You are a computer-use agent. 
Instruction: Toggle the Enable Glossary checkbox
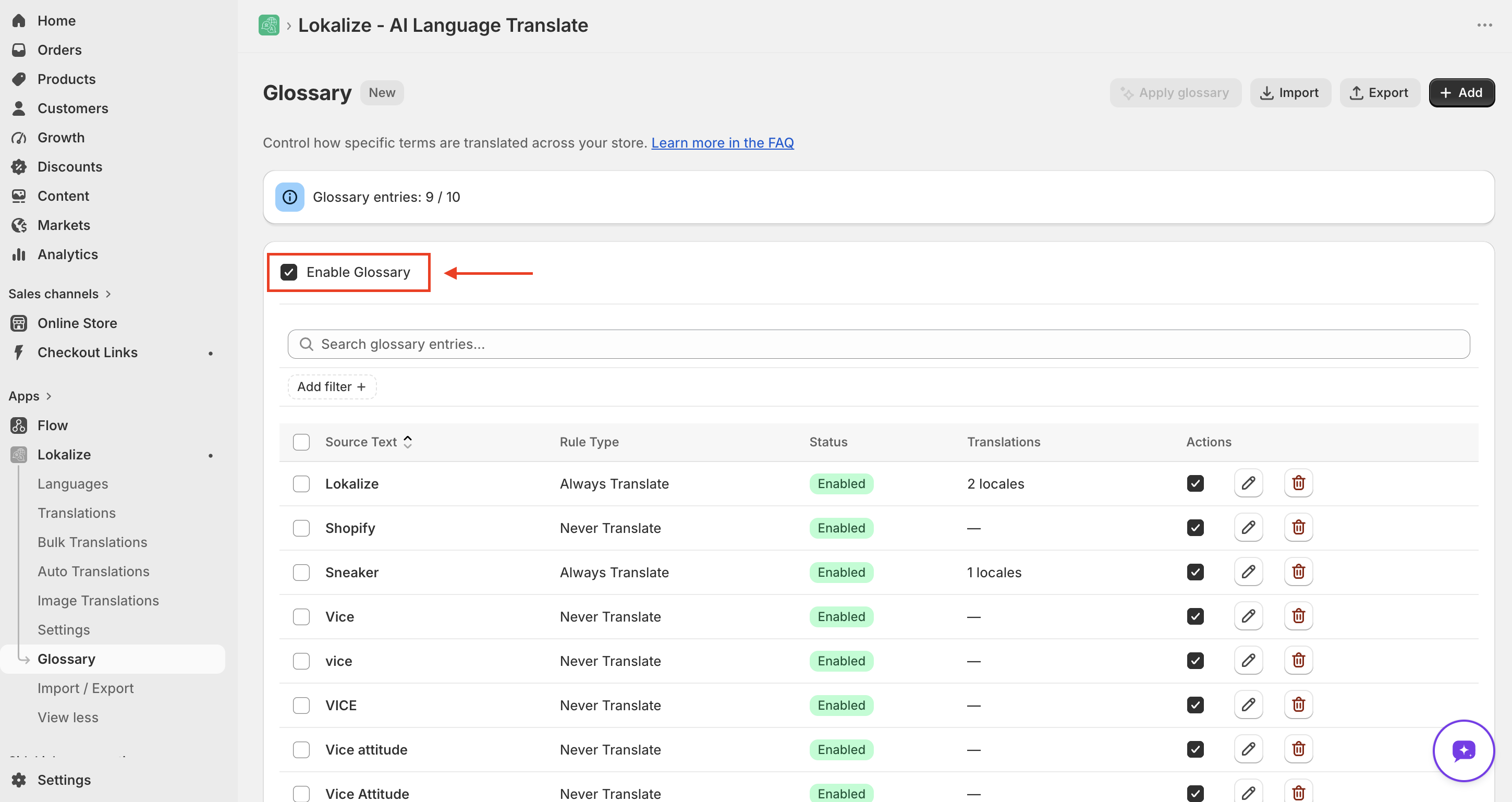288,272
